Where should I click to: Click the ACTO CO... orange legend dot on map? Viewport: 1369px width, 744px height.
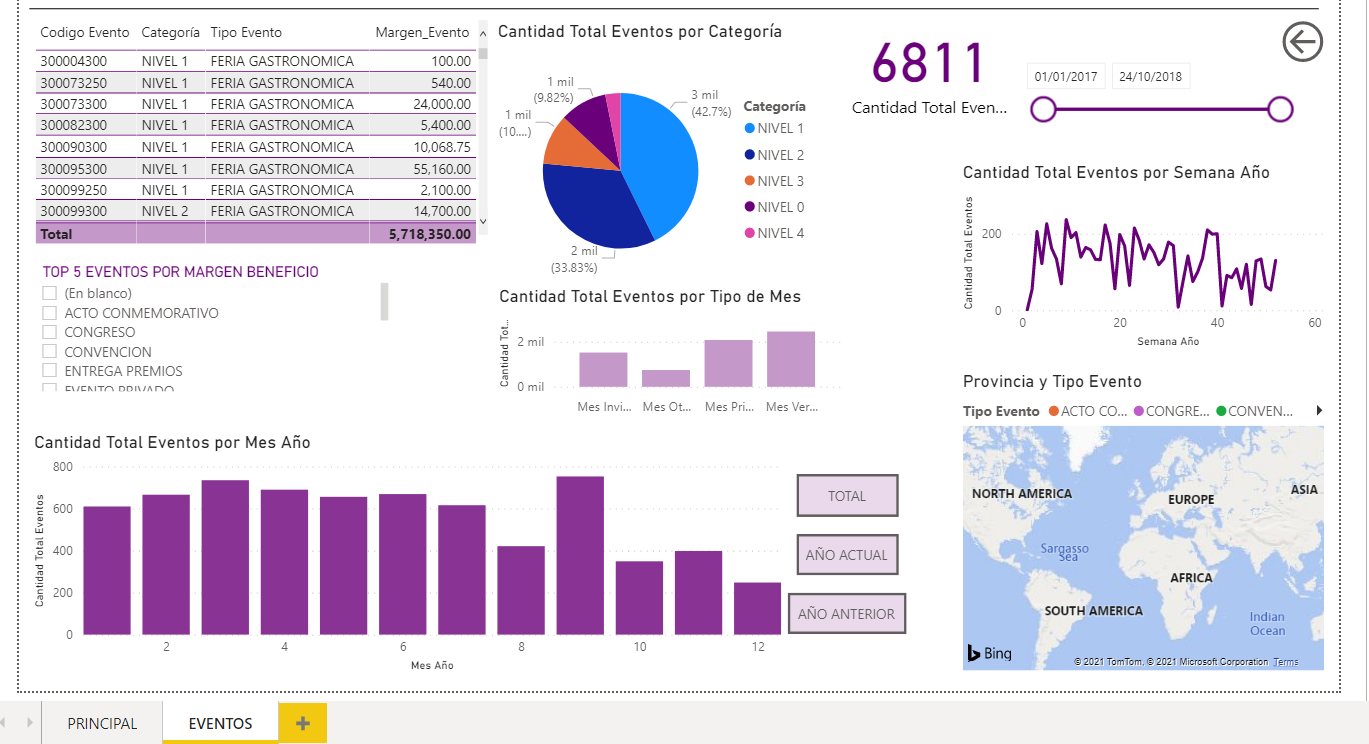point(1053,411)
